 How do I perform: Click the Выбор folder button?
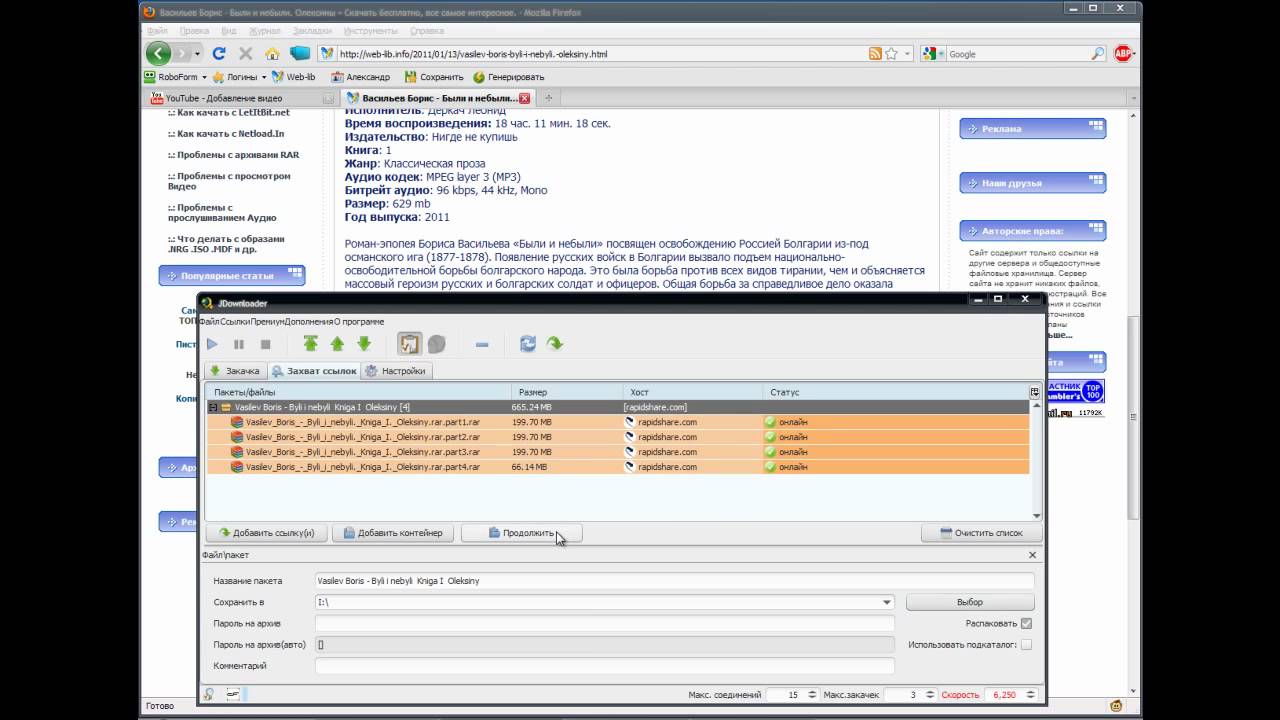pyautogui.click(x=970, y=602)
